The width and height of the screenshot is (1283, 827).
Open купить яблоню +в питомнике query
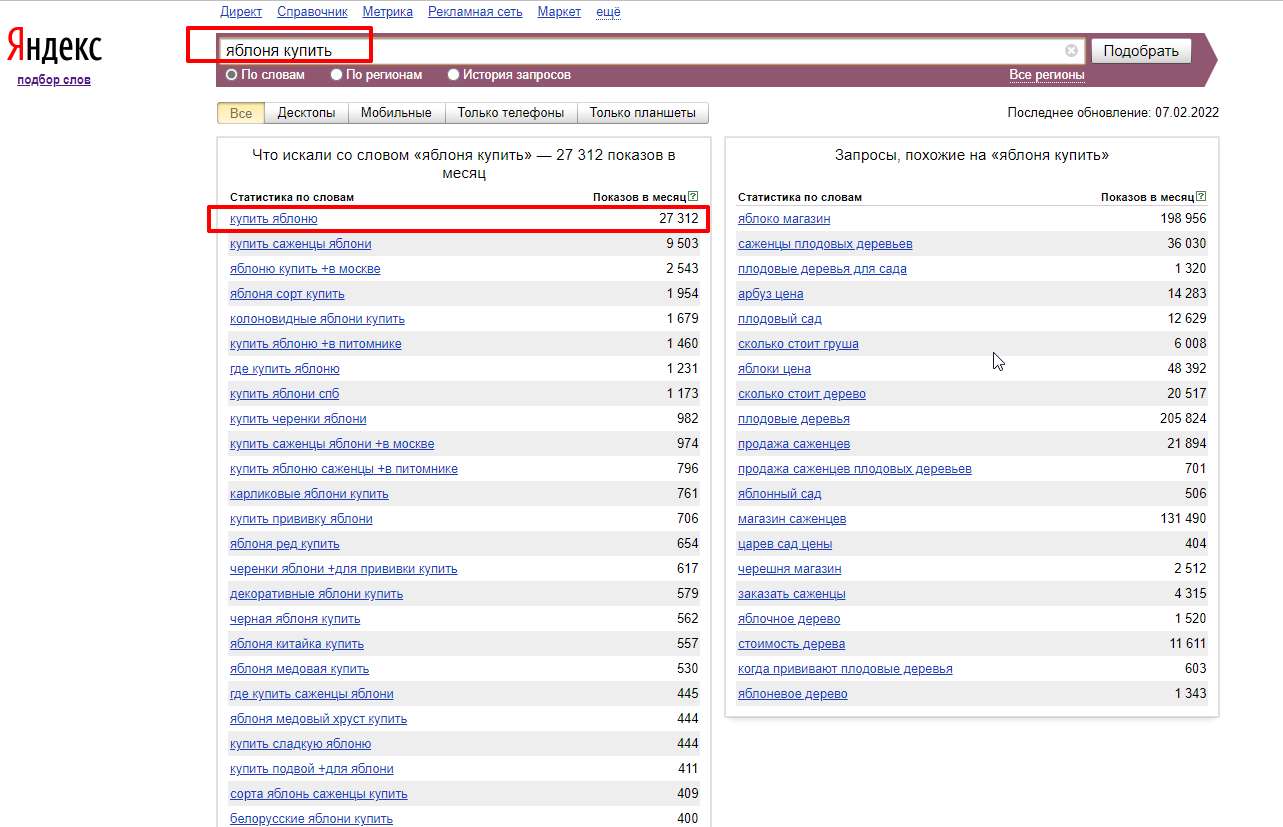pyautogui.click(x=316, y=344)
